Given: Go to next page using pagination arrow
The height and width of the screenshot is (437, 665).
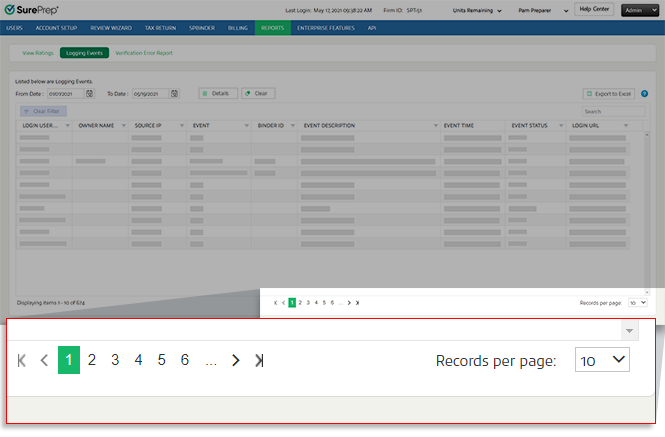Looking at the screenshot, I should pyautogui.click(x=236, y=360).
